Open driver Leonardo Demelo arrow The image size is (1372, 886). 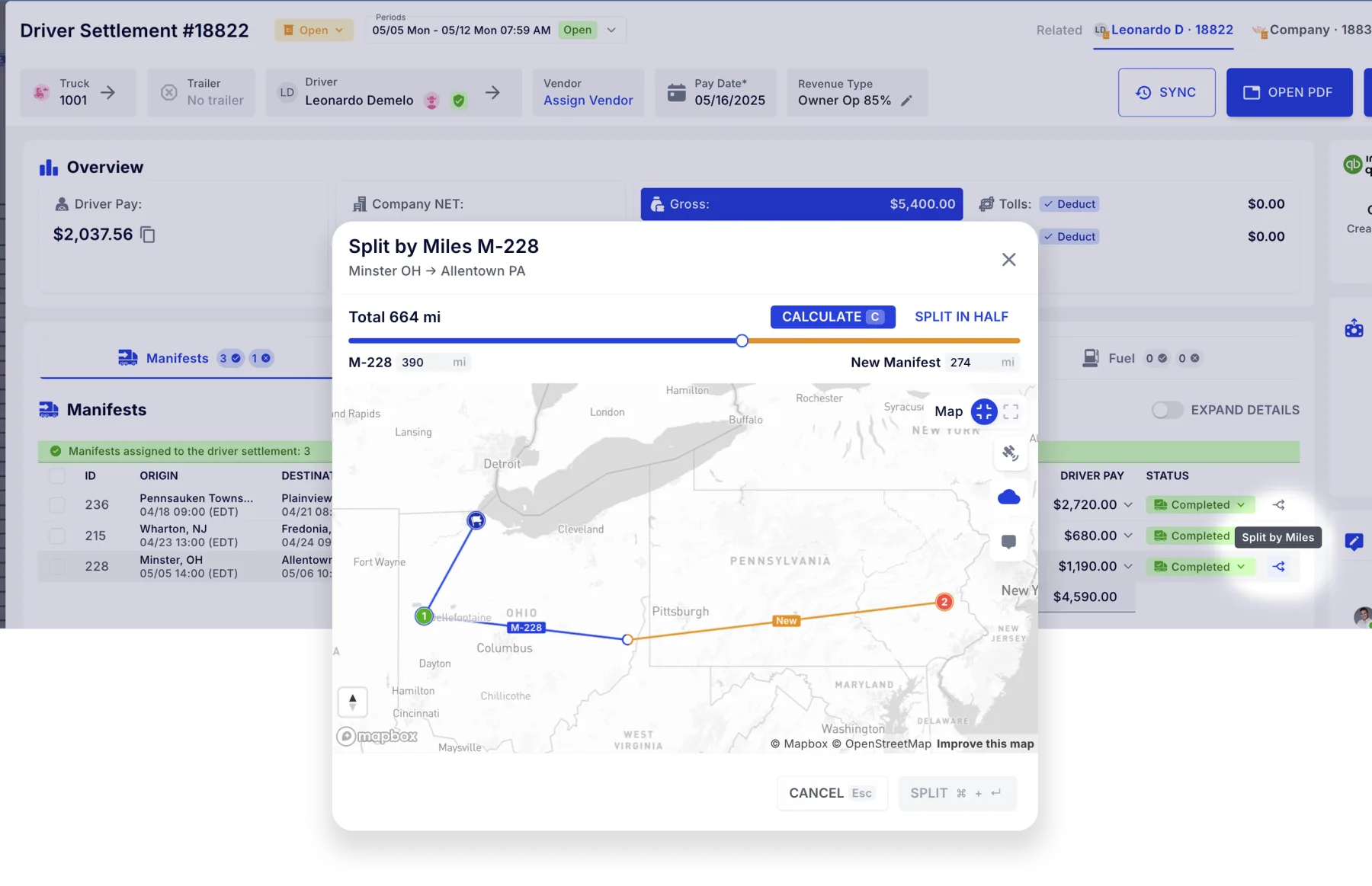492,92
